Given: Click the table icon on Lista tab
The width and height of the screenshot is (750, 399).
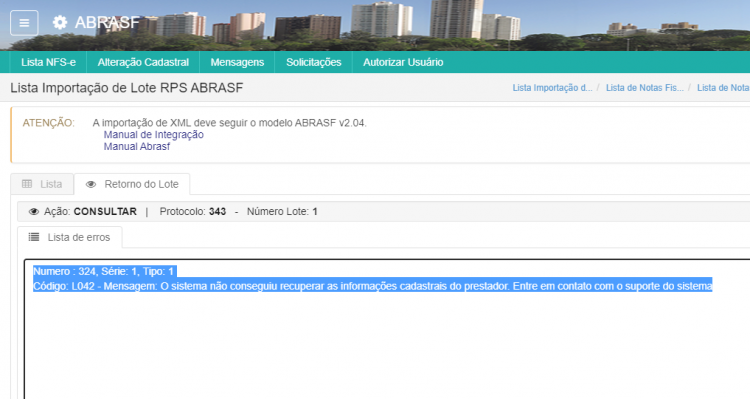Looking at the screenshot, I should point(27,184).
